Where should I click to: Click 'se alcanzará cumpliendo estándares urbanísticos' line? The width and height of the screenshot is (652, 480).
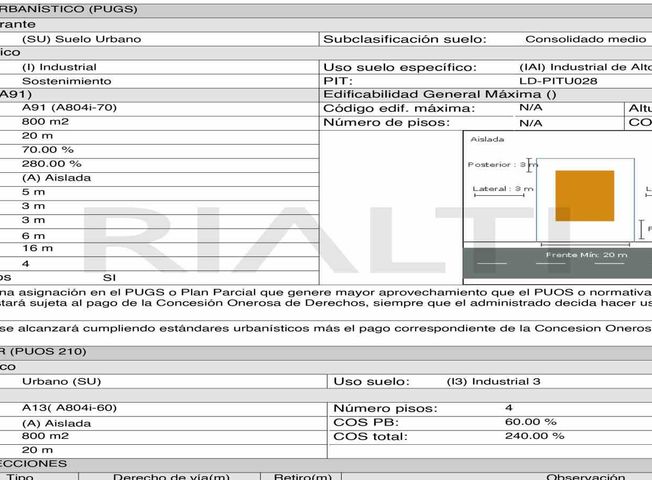(326, 329)
